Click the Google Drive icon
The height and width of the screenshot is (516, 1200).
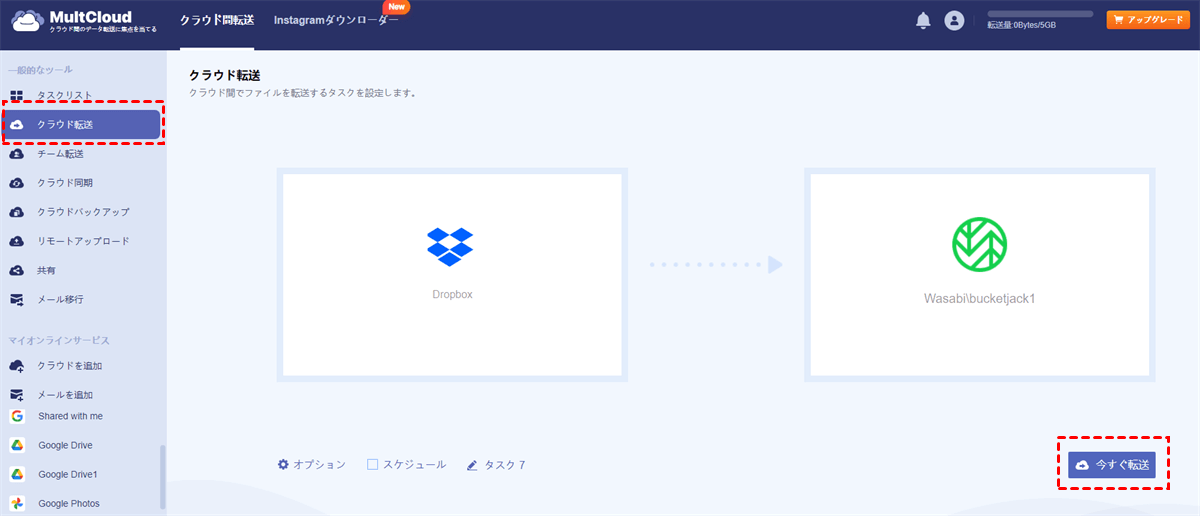(x=17, y=445)
